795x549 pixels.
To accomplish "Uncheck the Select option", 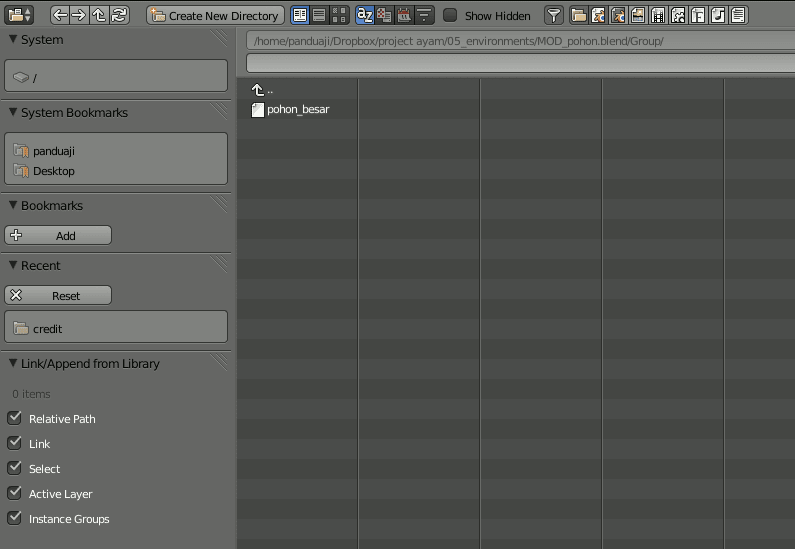I will coord(15,468).
